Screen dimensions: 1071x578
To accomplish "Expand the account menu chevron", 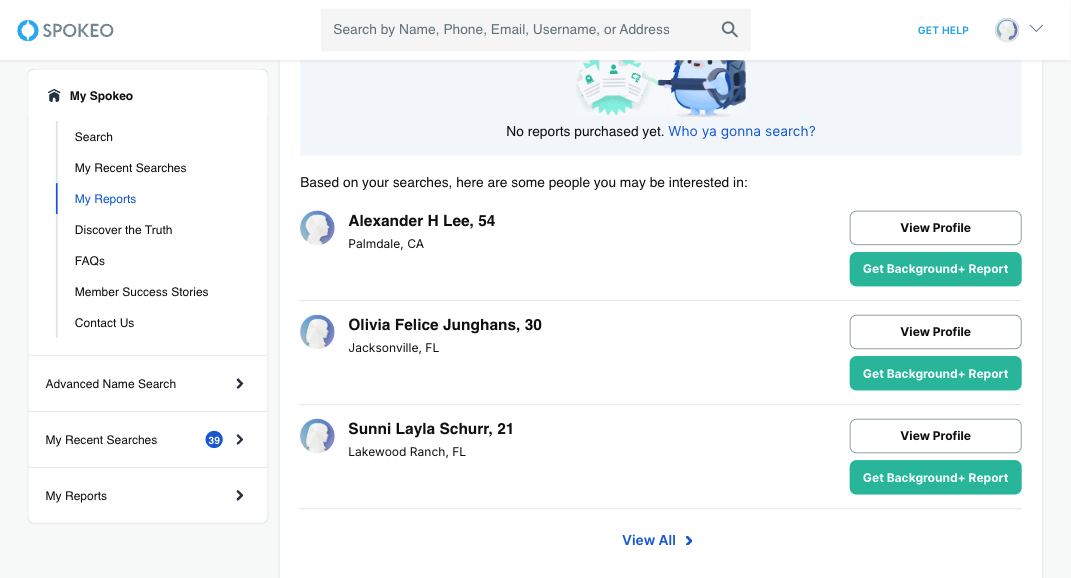I will point(1036,29).
